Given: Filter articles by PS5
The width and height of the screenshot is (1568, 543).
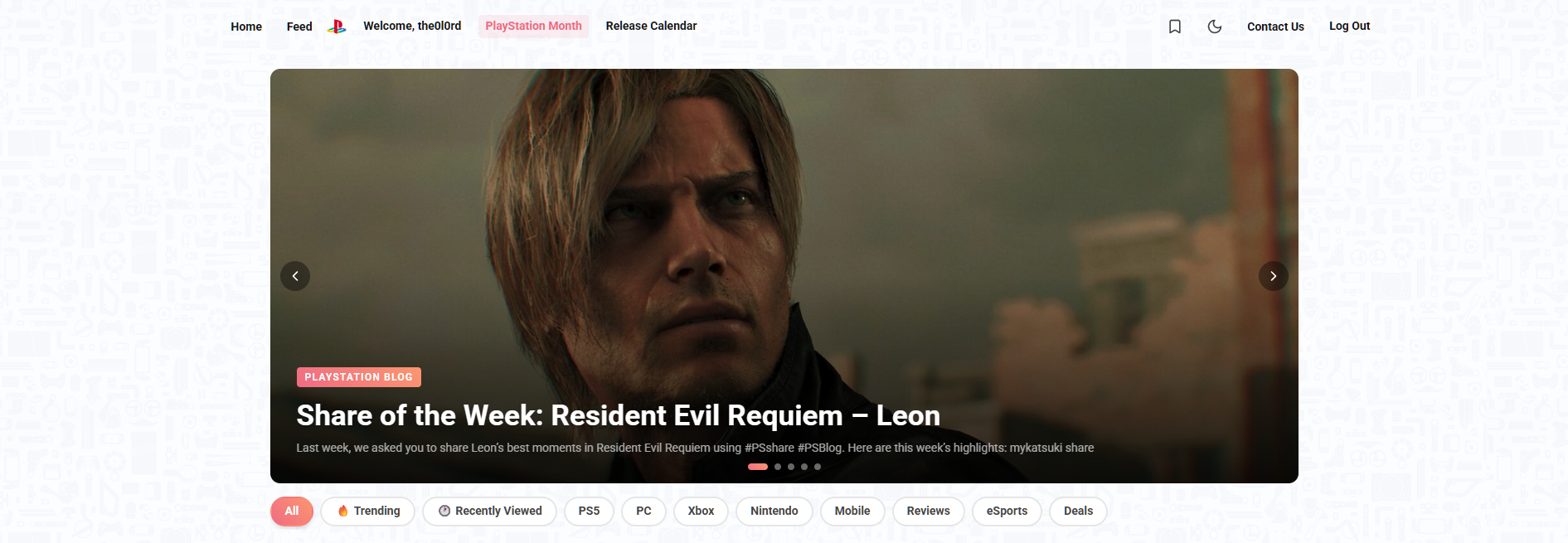Looking at the screenshot, I should tap(589, 511).
